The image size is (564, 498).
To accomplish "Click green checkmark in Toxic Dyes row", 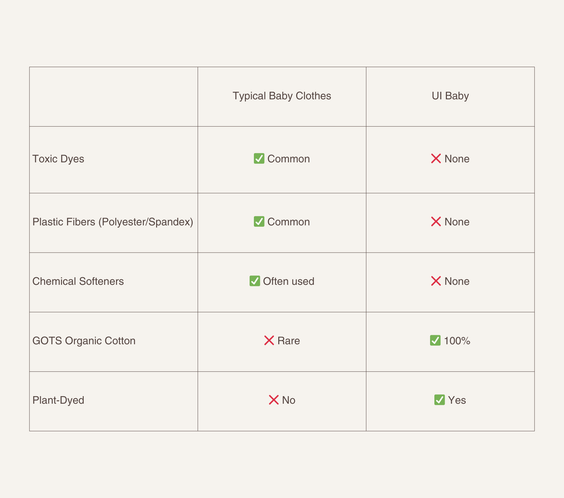I will [259, 159].
